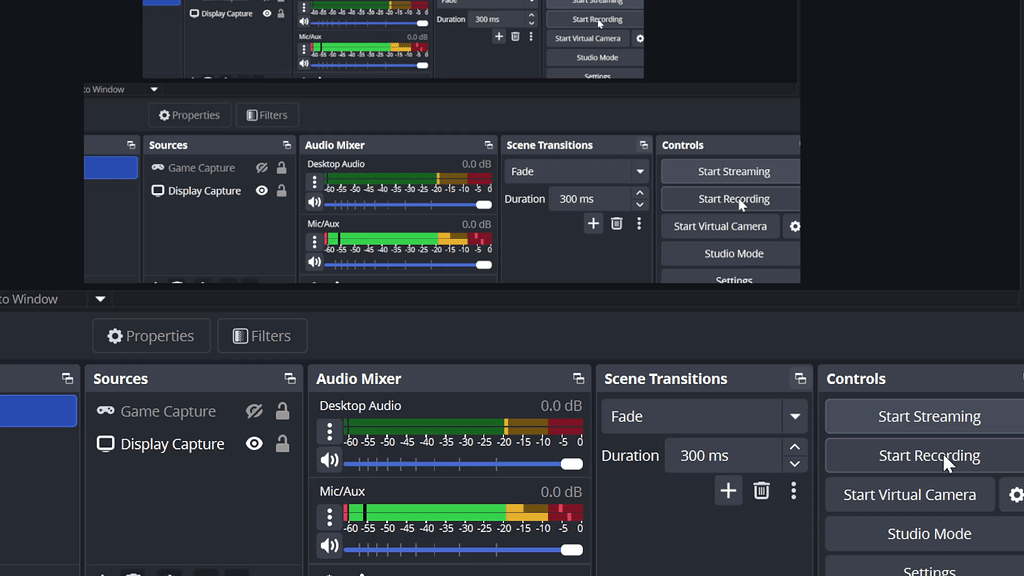
Task: Toggle Display Capture lock in the largest OBS view
Action: (x=282, y=444)
